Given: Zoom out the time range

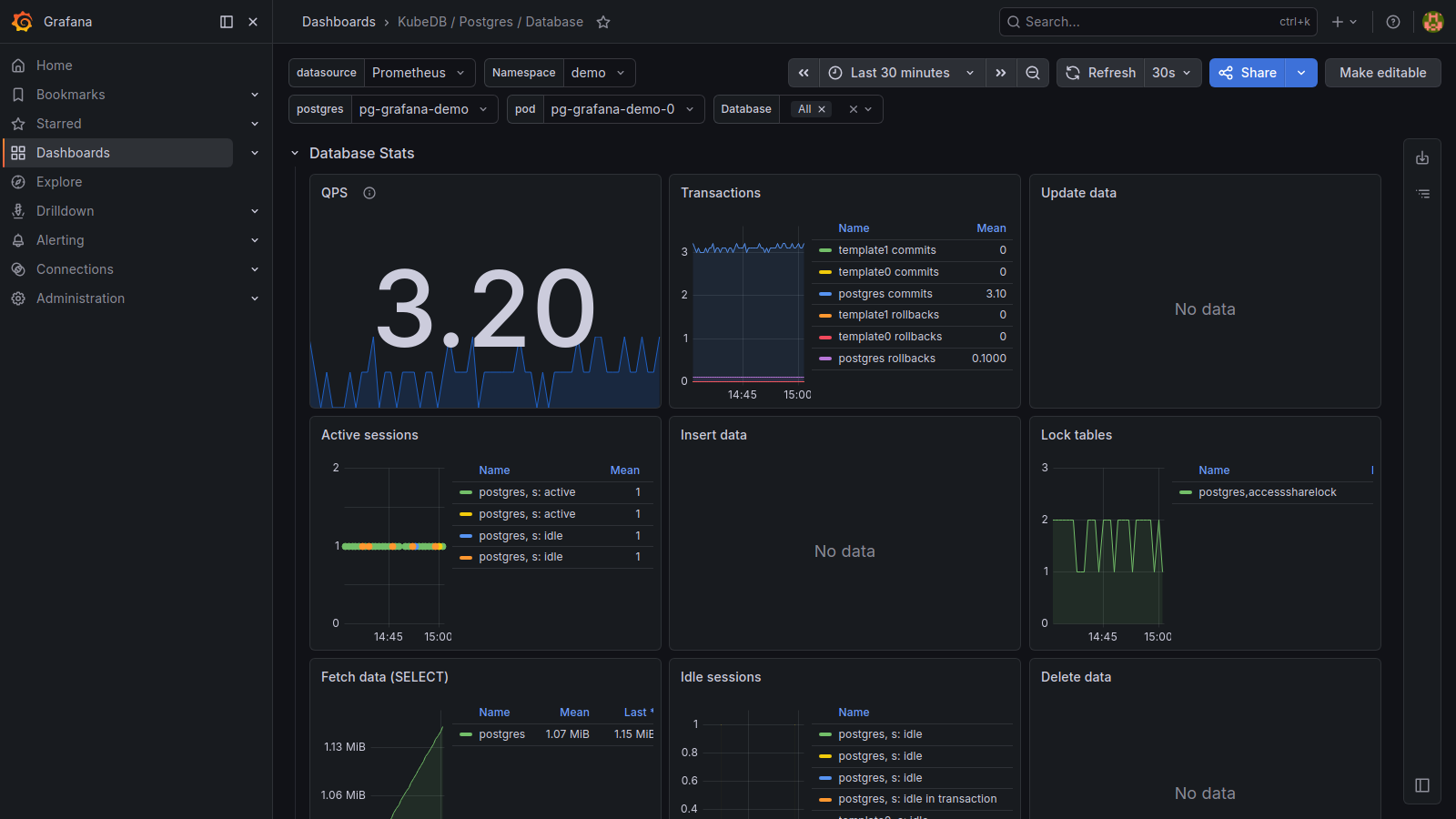Looking at the screenshot, I should pos(1033,73).
